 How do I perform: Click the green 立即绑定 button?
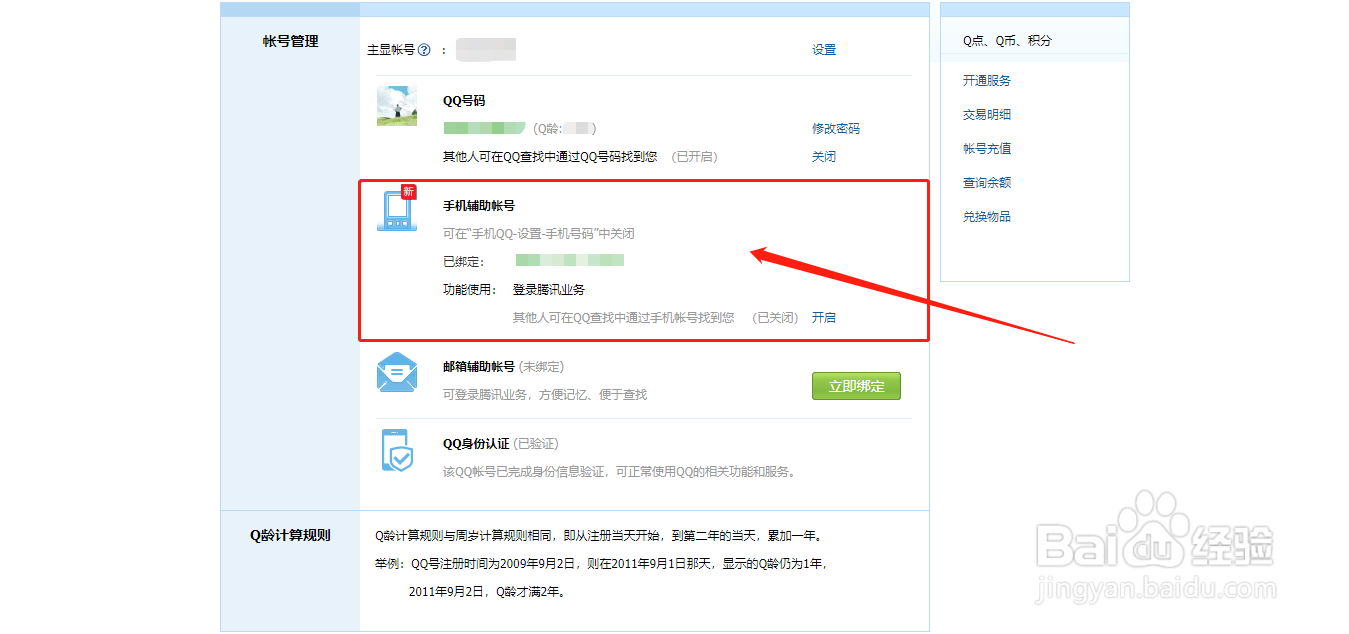tap(856, 386)
